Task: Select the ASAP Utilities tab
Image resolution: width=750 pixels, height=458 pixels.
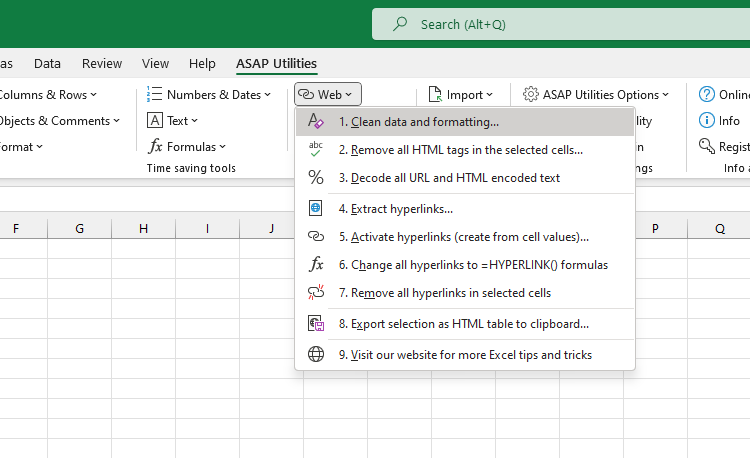Action: pos(276,64)
